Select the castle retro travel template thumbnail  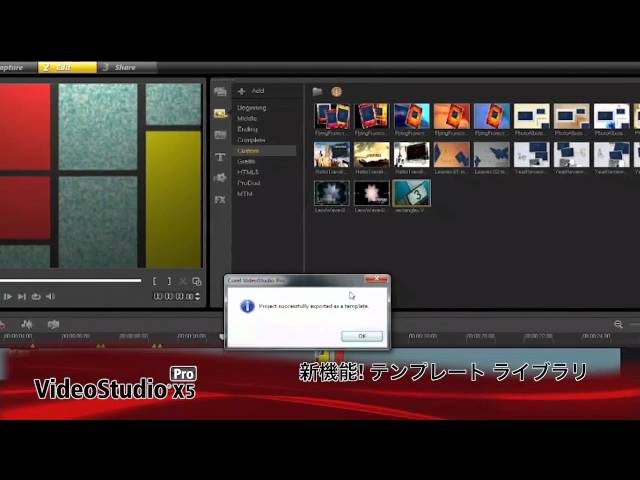click(x=332, y=155)
